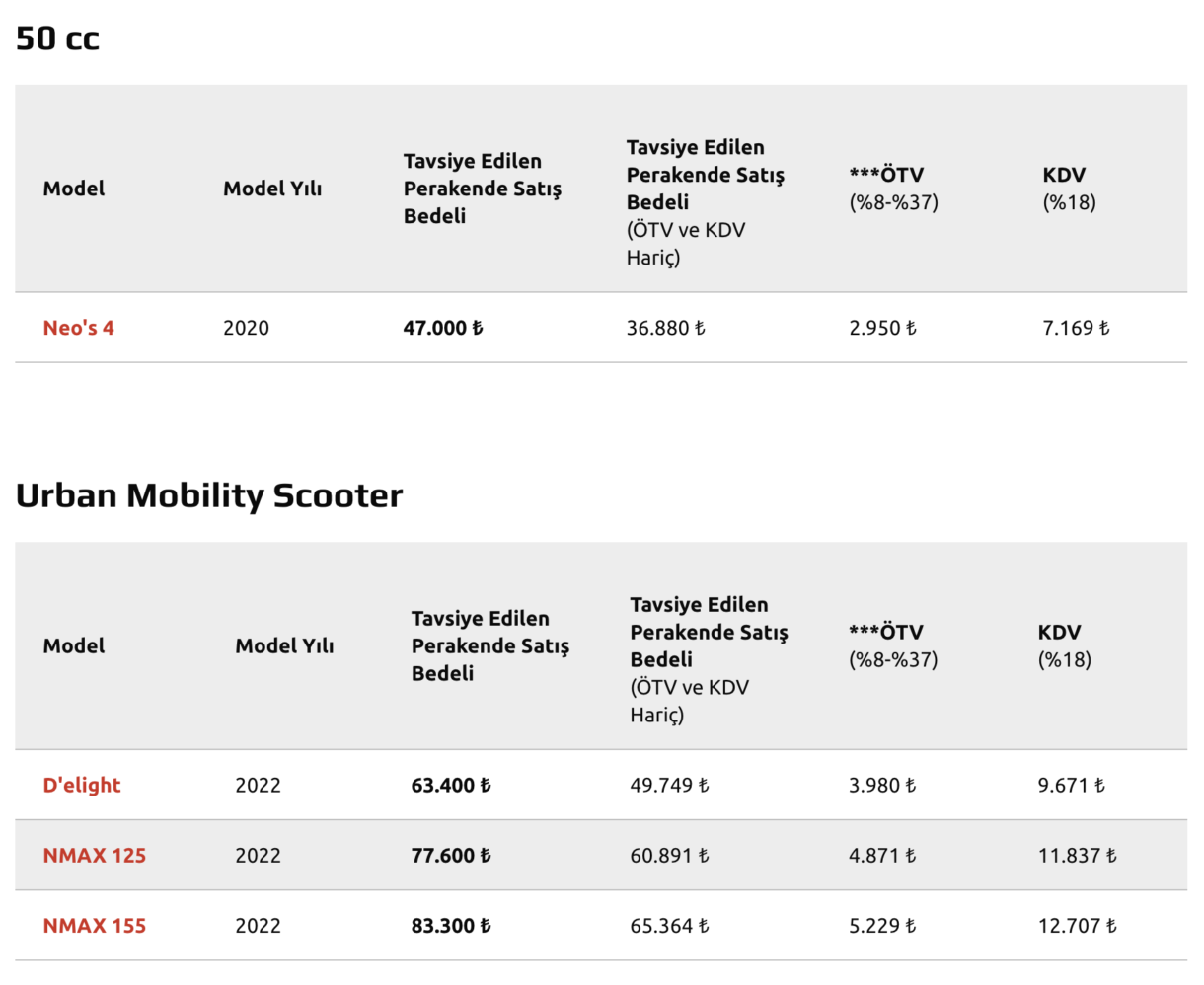Open the Neo's 4 model link

coord(78,328)
